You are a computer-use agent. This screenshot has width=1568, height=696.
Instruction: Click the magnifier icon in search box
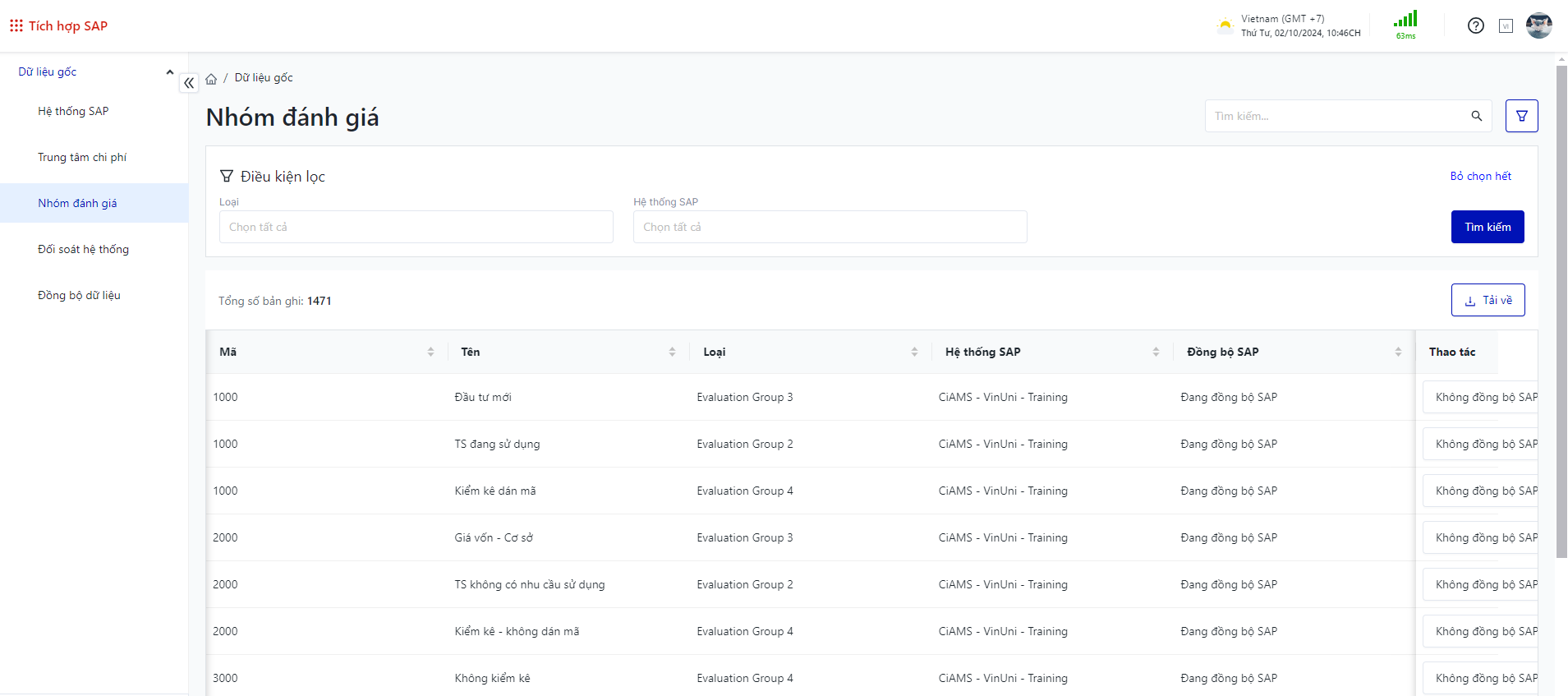pyautogui.click(x=1476, y=116)
